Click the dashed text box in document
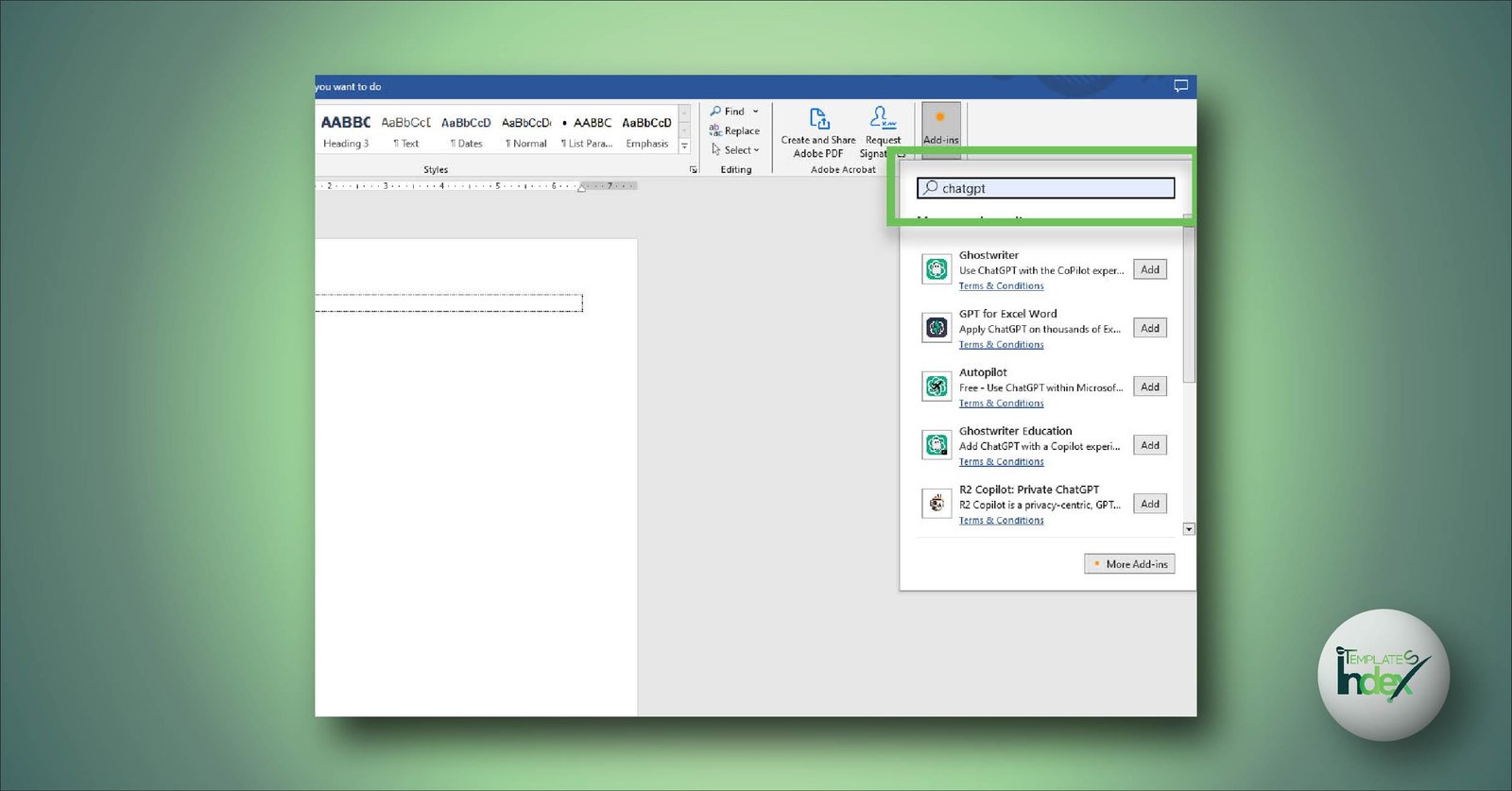This screenshot has width=1512, height=791. (x=449, y=303)
